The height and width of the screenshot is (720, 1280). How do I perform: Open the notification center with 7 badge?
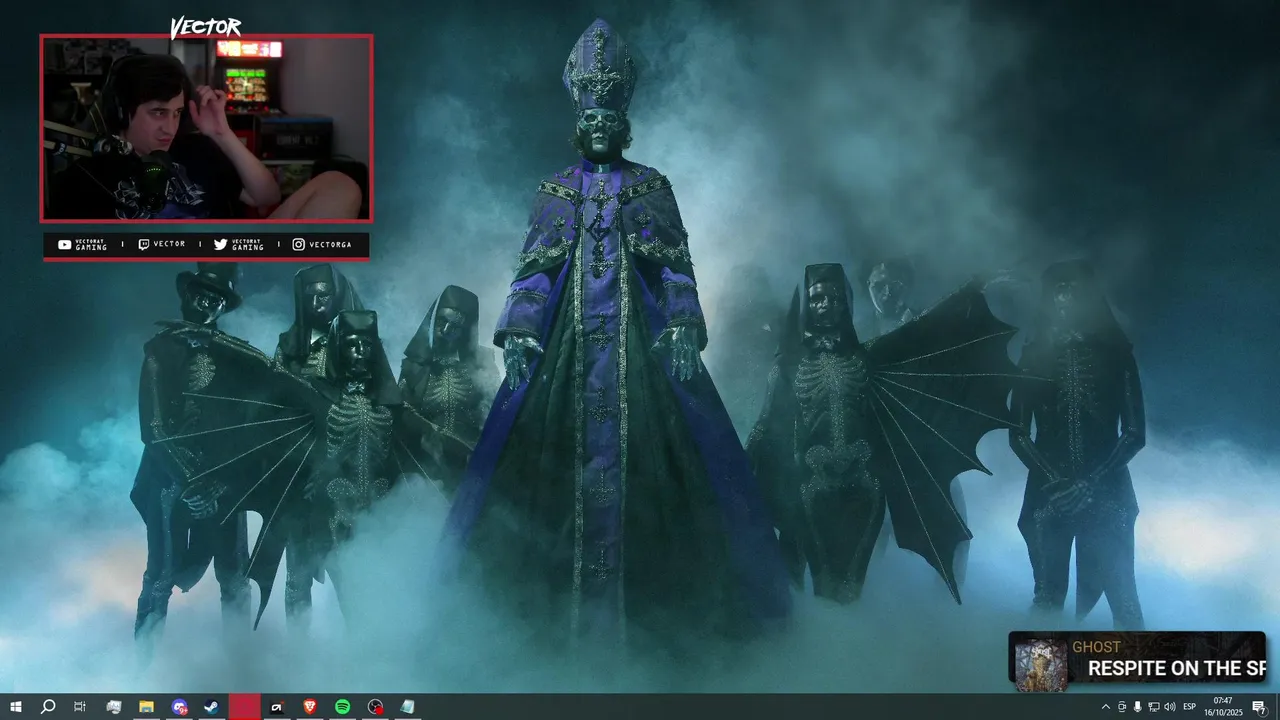1260,707
